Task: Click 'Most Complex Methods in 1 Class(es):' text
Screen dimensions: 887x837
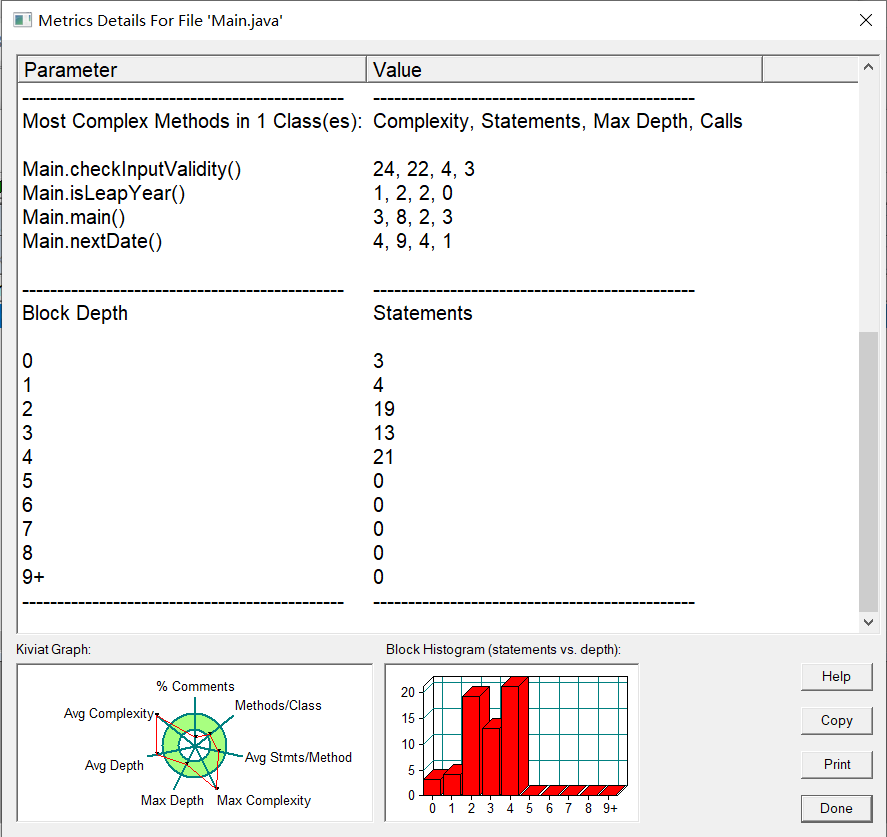Action: tap(192, 121)
